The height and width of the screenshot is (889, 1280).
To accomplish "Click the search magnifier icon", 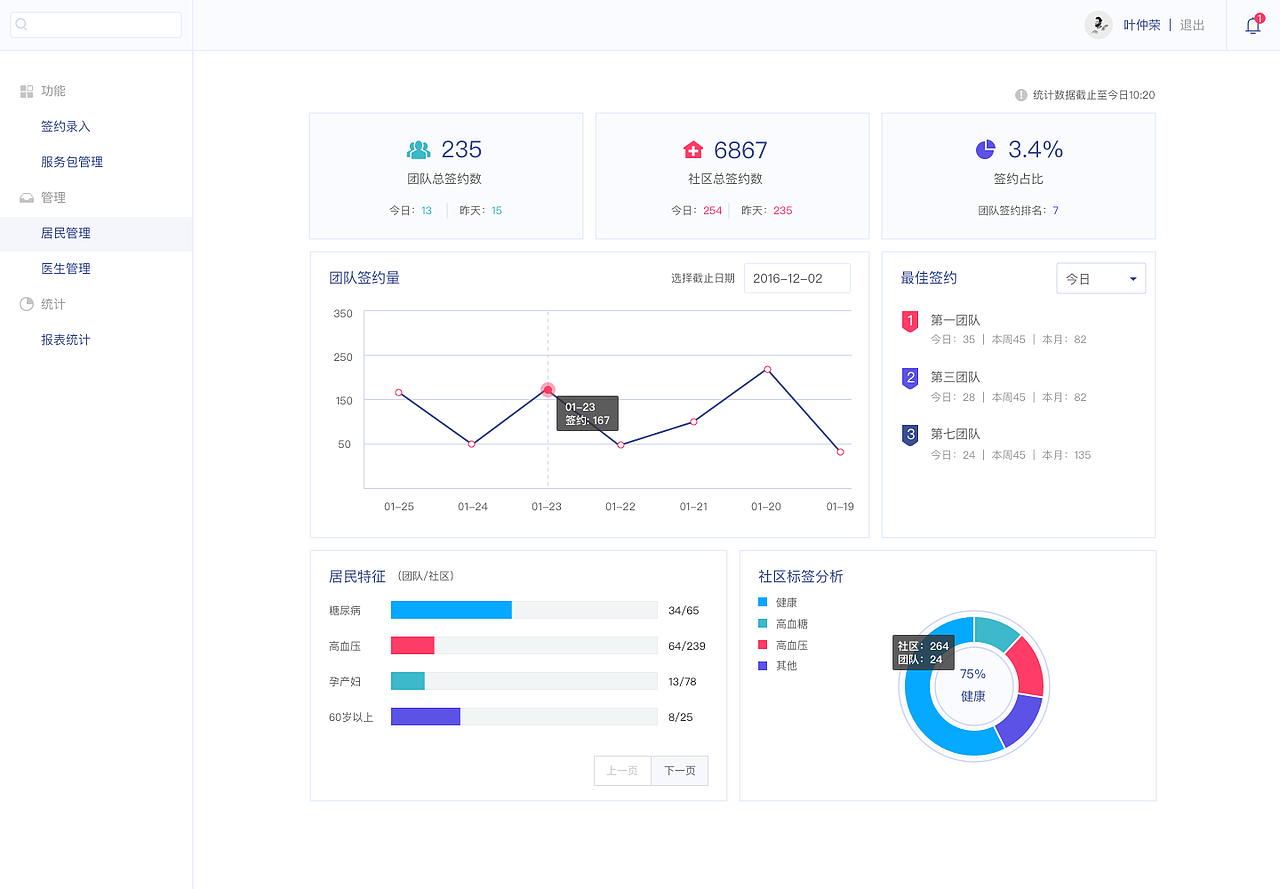I will coord(22,25).
